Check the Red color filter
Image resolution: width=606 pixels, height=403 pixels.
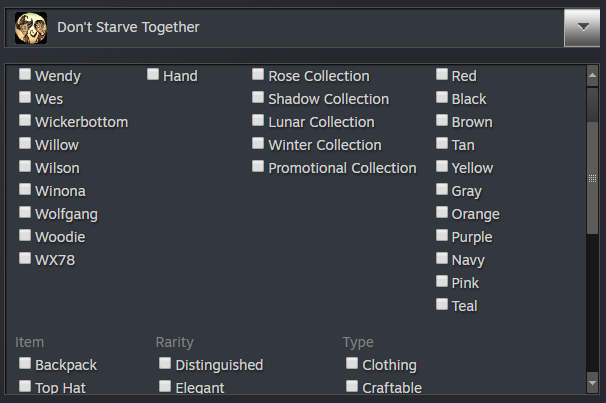[442, 75]
